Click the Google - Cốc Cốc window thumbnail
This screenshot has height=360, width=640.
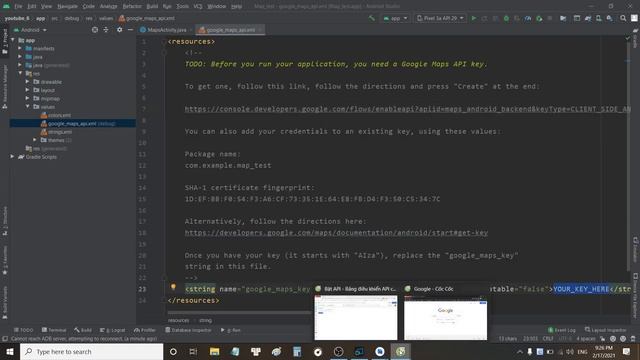[x=445, y=318]
